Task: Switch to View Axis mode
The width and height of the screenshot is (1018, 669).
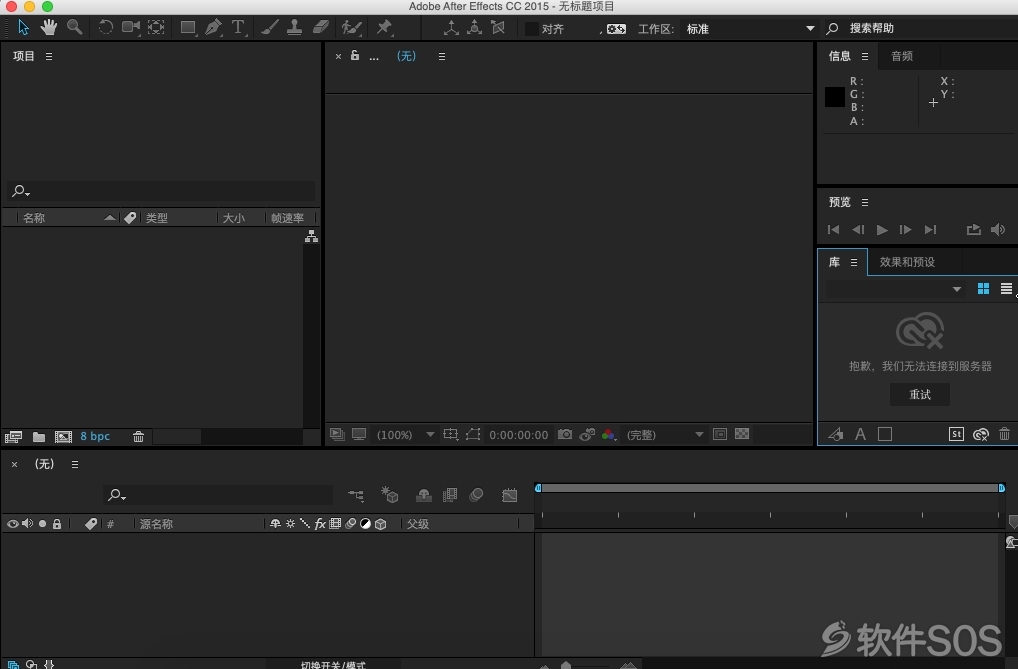Action: (x=498, y=27)
